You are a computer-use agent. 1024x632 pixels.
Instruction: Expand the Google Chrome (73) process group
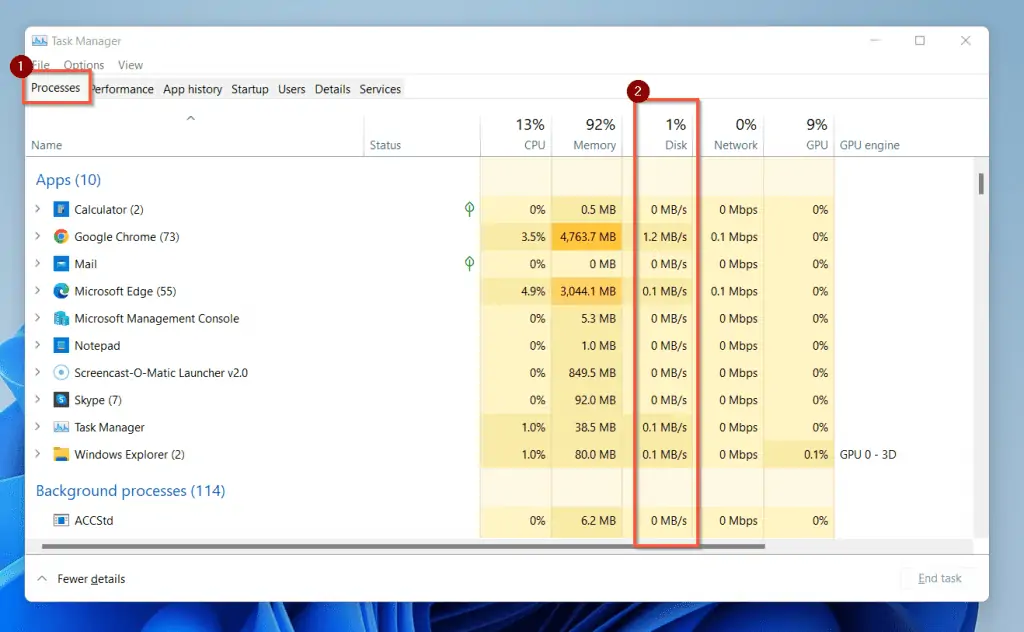click(x=38, y=236)
